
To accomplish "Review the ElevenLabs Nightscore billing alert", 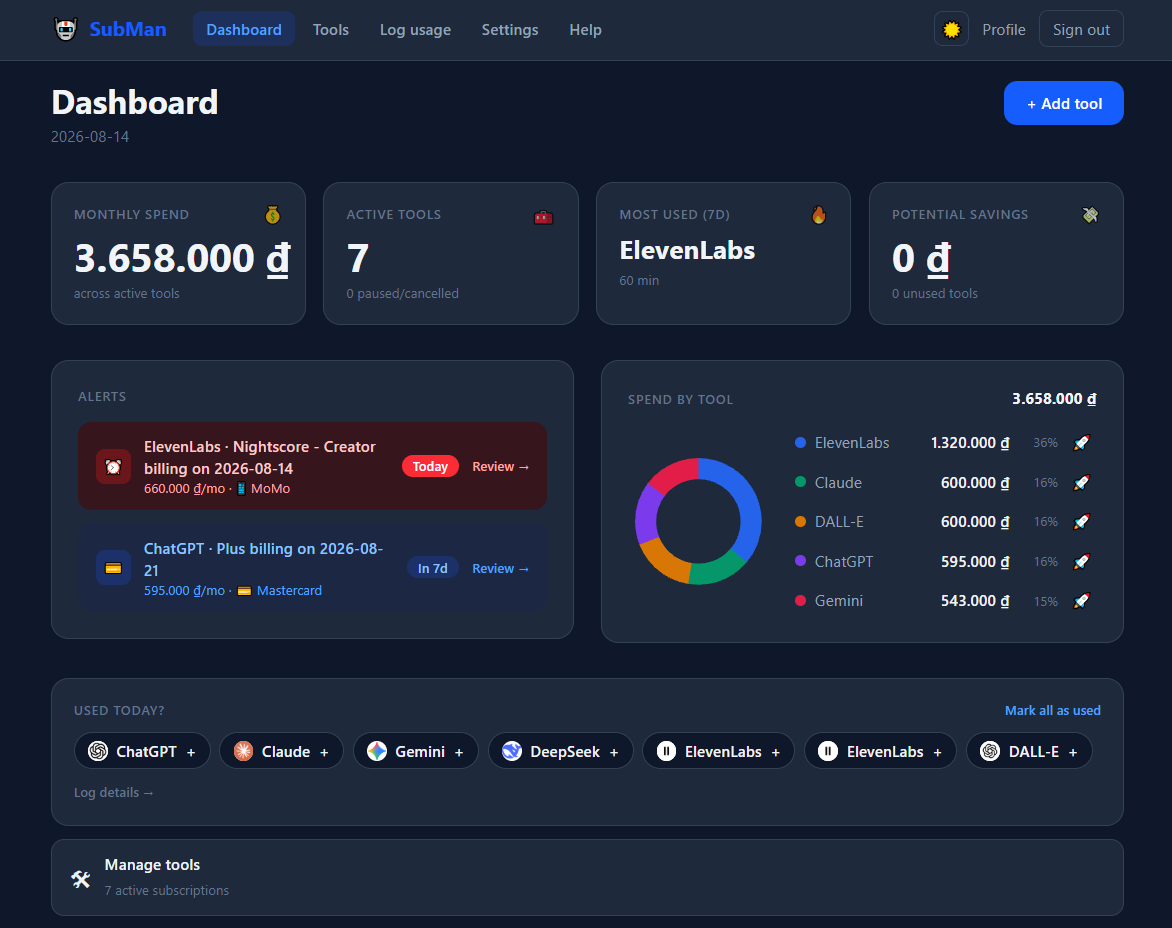I will tap(501, 466).
